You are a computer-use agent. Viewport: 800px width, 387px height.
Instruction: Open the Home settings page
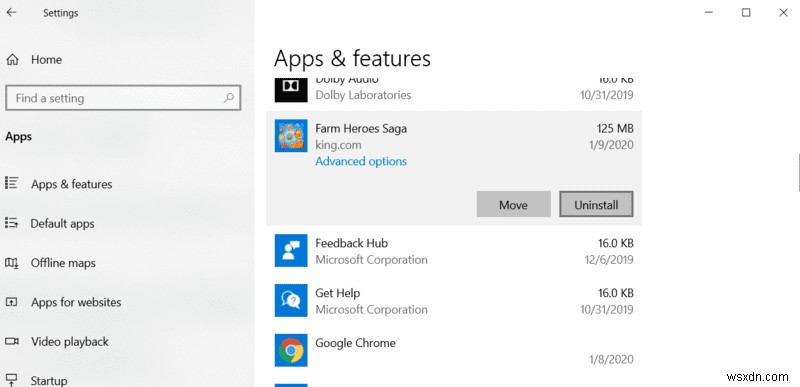click(x=46, y=60)
